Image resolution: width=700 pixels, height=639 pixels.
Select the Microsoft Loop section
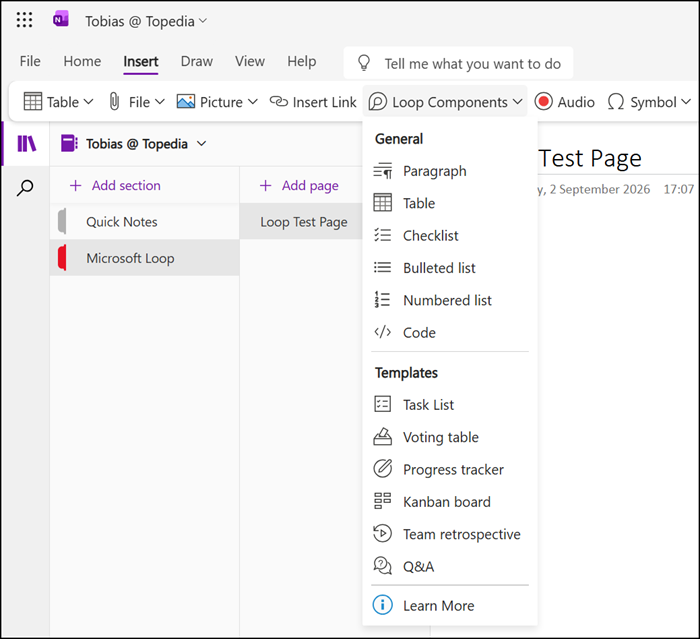[145, 258]
